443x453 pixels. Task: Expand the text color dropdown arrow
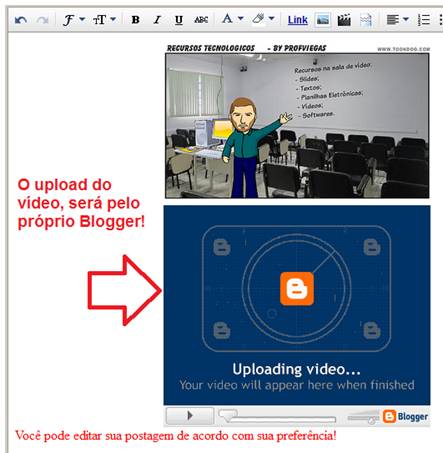[241, 19]
